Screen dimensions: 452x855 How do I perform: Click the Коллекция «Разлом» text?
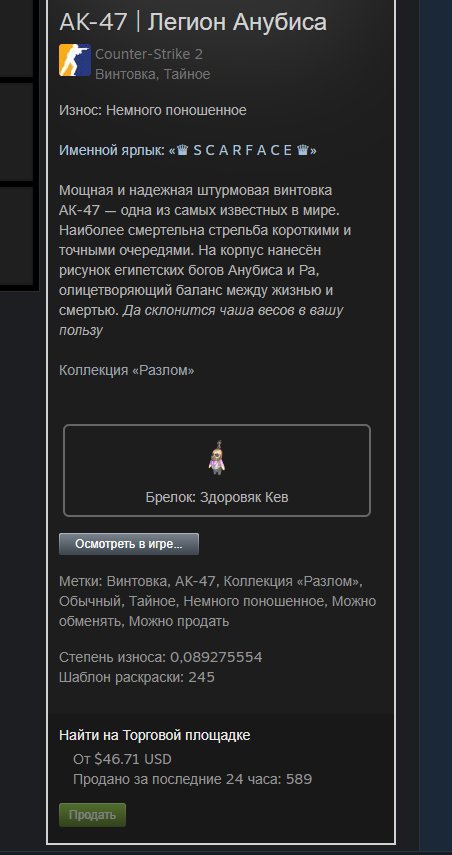(x=126, y=370)
